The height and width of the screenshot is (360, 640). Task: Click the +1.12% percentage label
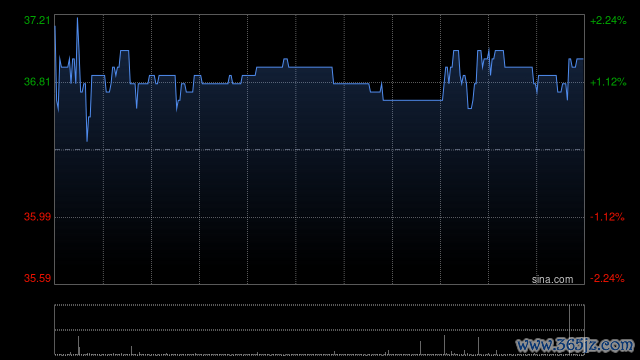(x=608, y=82)
